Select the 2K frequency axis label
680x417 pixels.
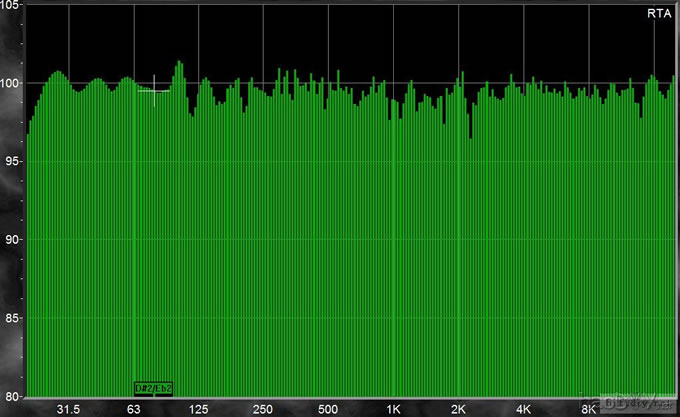point(458,408)
